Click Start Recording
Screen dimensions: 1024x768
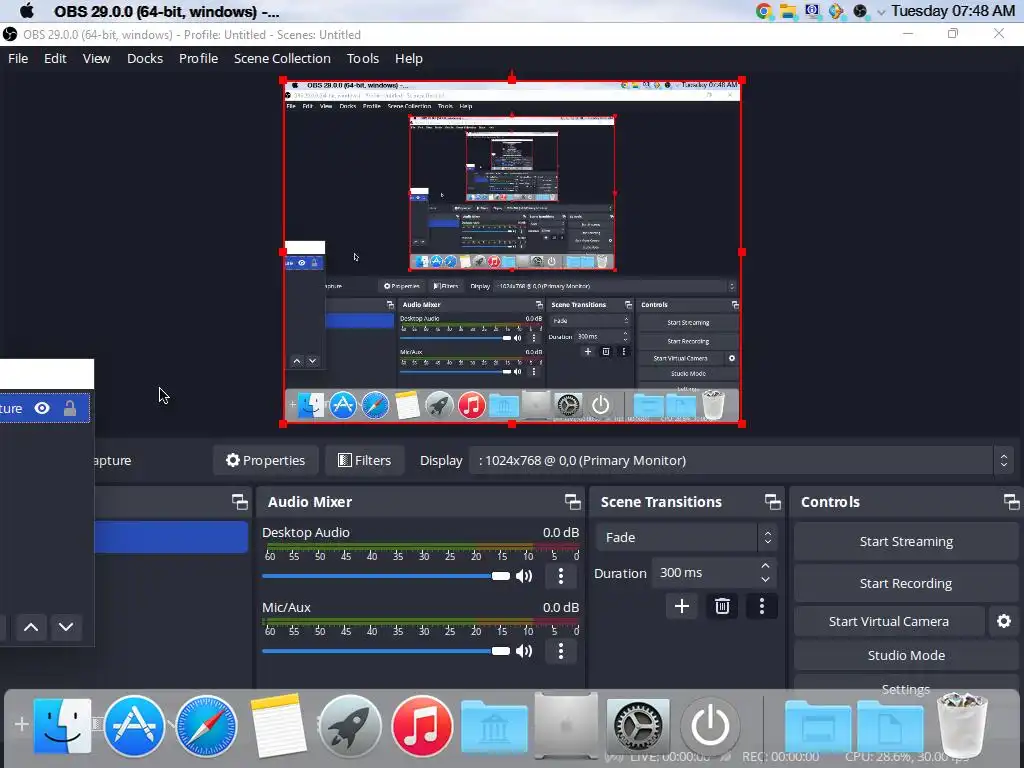(906, 583)
